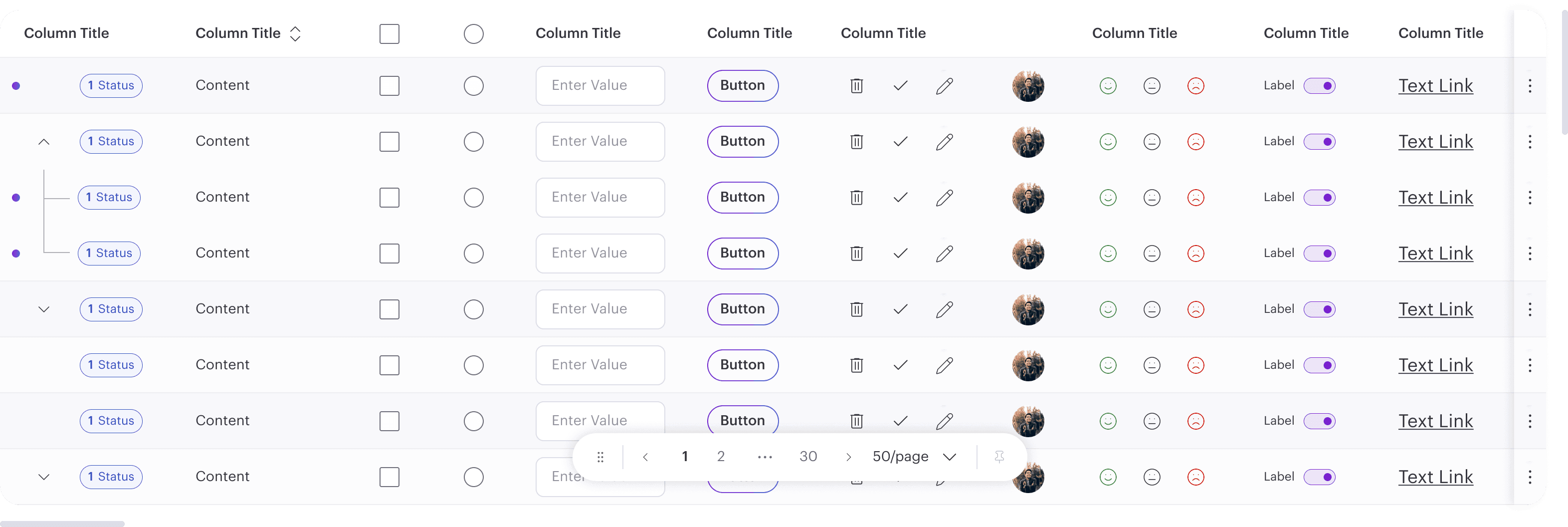Click the trash icon in the first row
The height and width of the screenshot is (527, 1568).
click(856, 85)
